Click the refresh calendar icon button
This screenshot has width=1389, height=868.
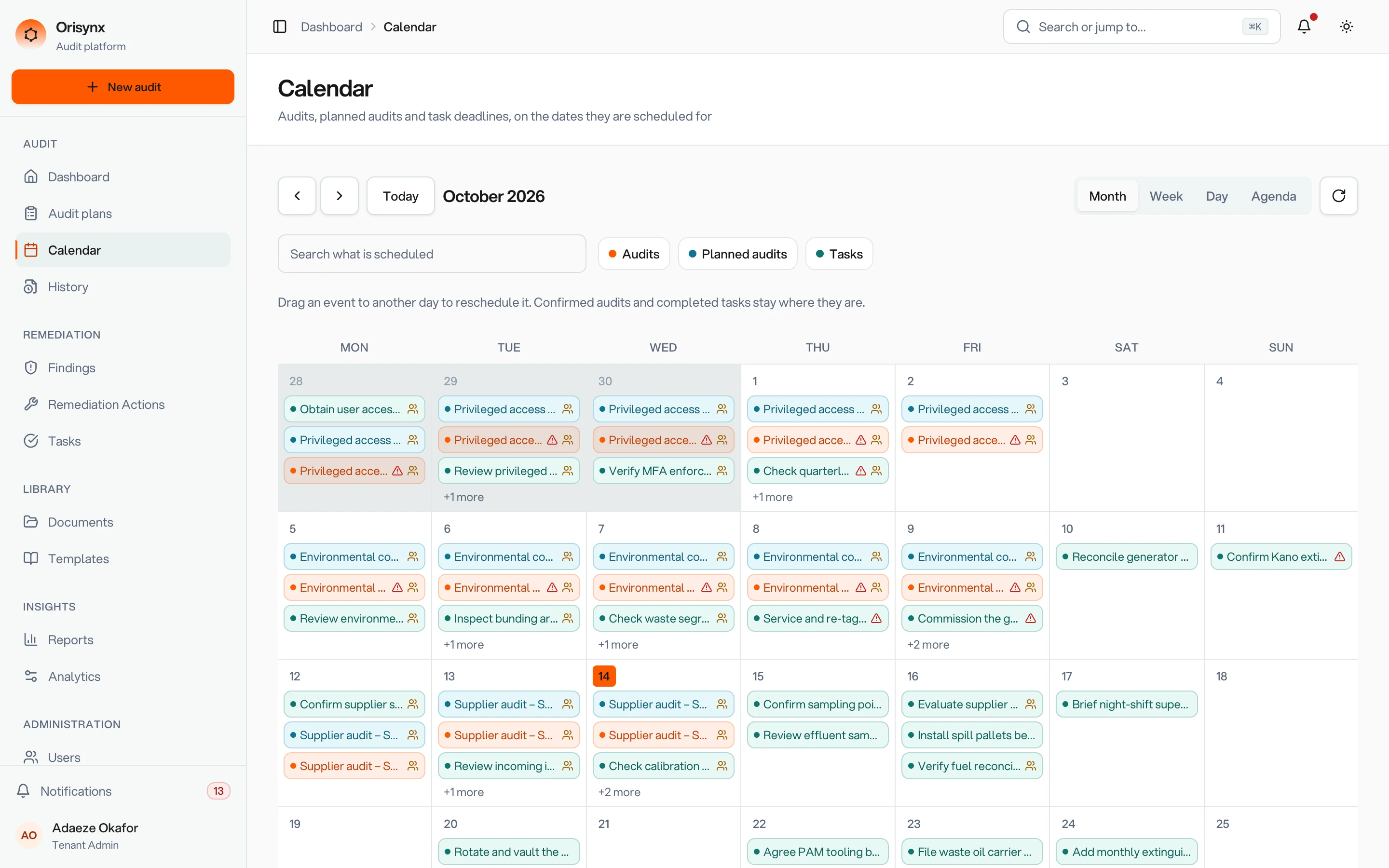[1338, 196]
